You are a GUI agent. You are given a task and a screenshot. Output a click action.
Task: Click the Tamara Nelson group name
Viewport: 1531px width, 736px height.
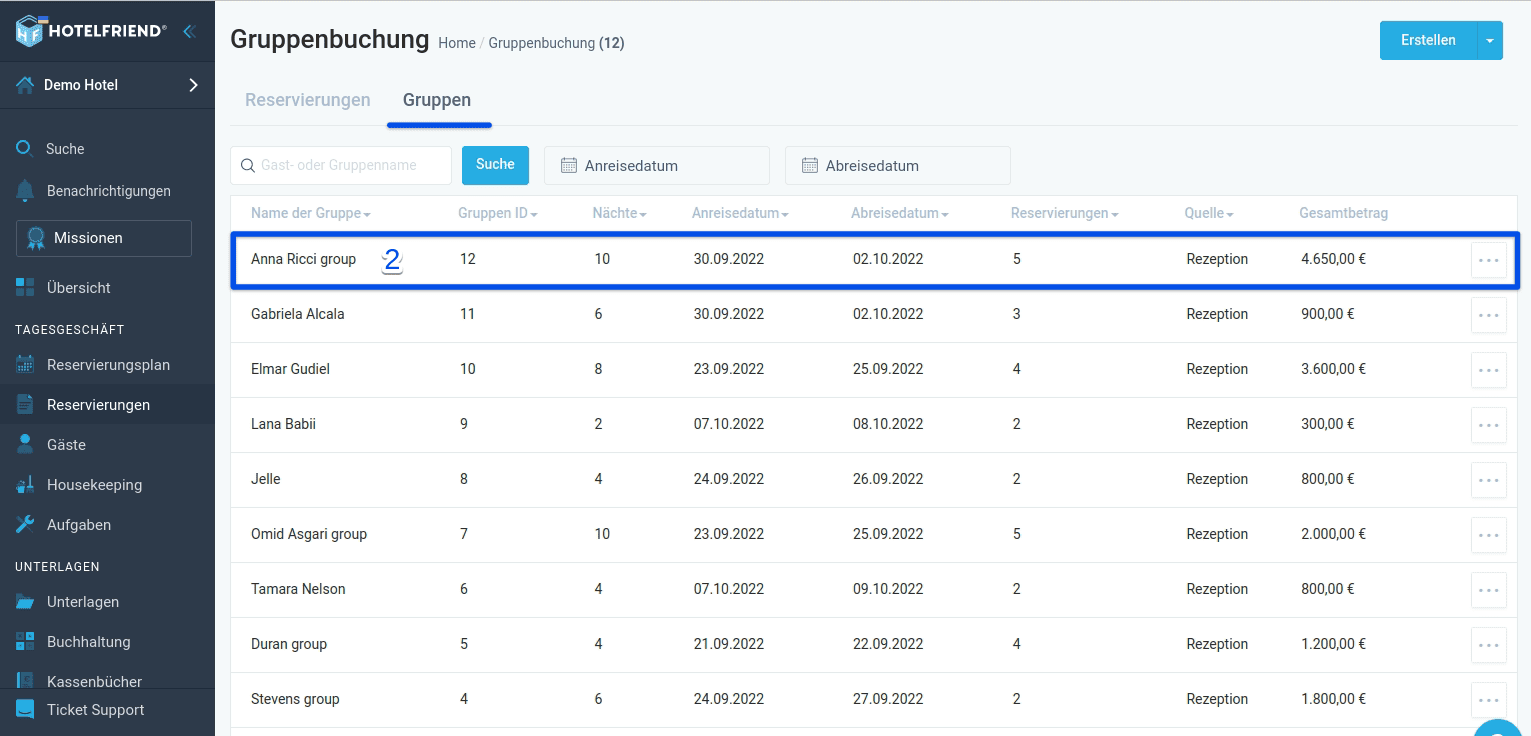pyautogui.click(x=298, y=589)
